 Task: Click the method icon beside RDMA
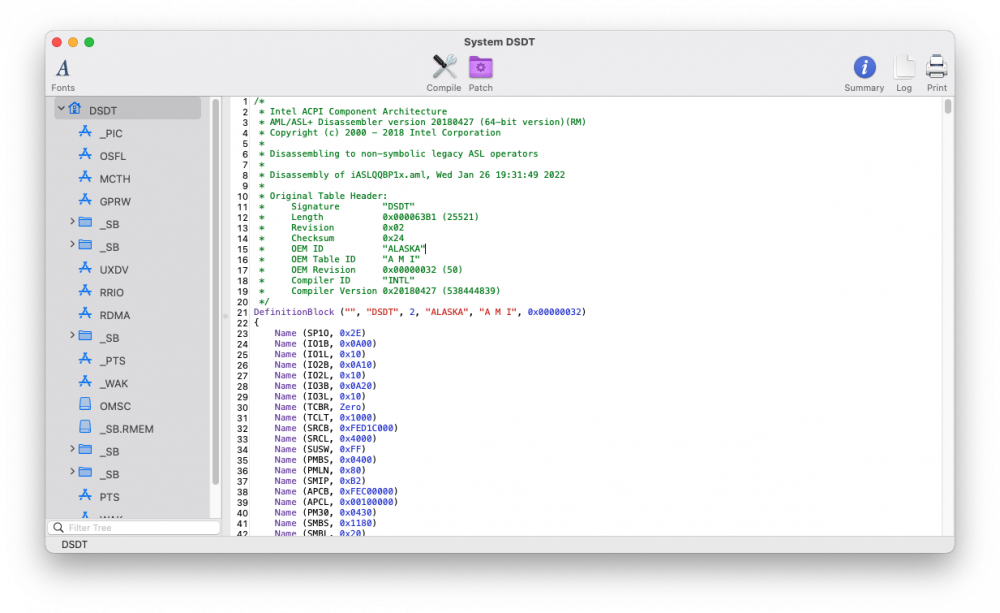pos(85,314)
